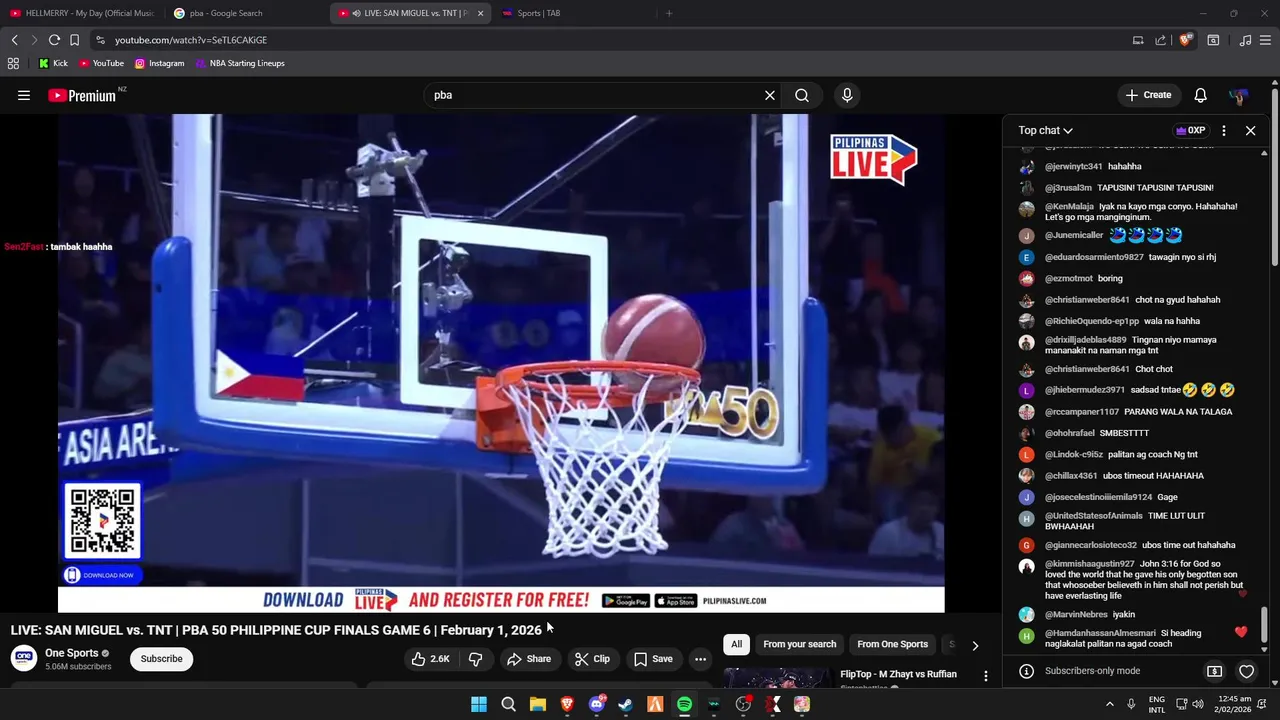This screenshot has height=720, width=1280.
Task: Open the apps grid in bookmarks bar
Action: [x=13, y=63]
